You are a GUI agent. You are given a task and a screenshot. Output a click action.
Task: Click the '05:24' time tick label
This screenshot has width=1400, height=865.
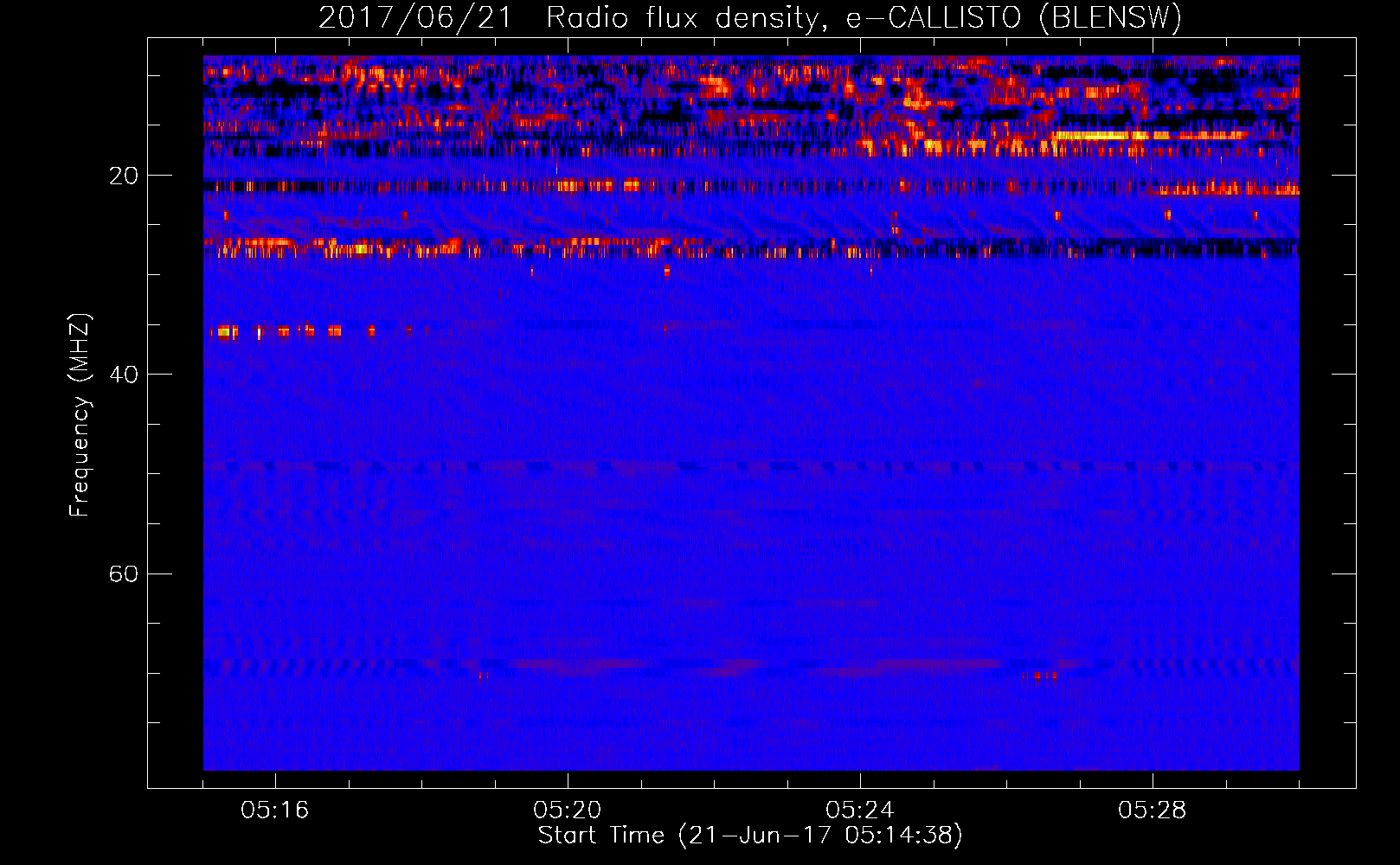point(860,811)
